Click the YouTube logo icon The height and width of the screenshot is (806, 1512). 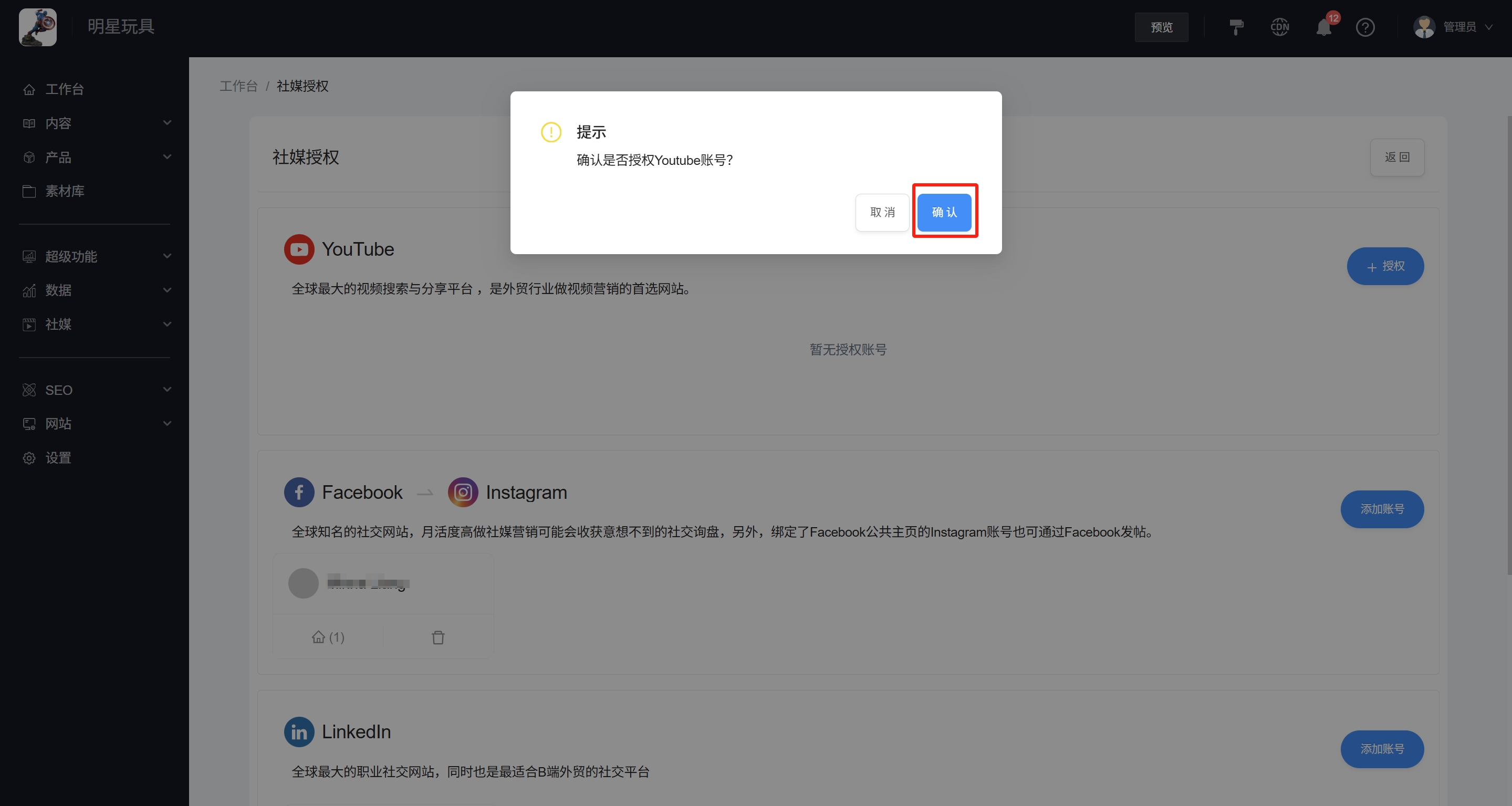pyautogui.click(x=299, y=249)
